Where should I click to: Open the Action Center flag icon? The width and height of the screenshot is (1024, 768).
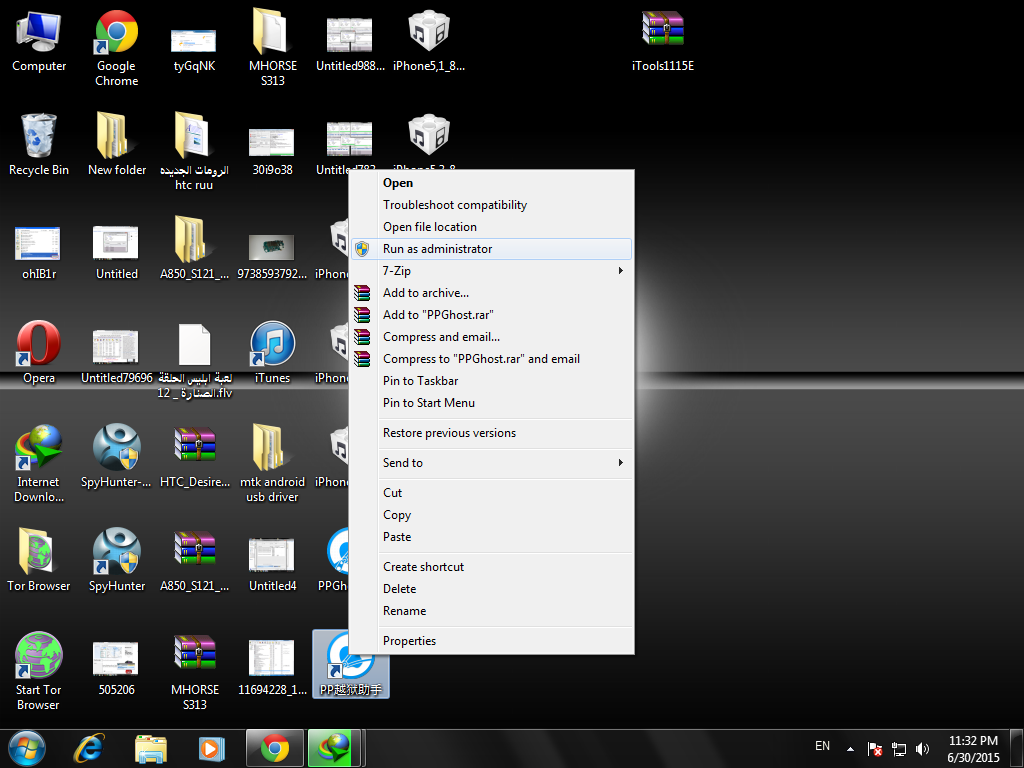point(875,748)
